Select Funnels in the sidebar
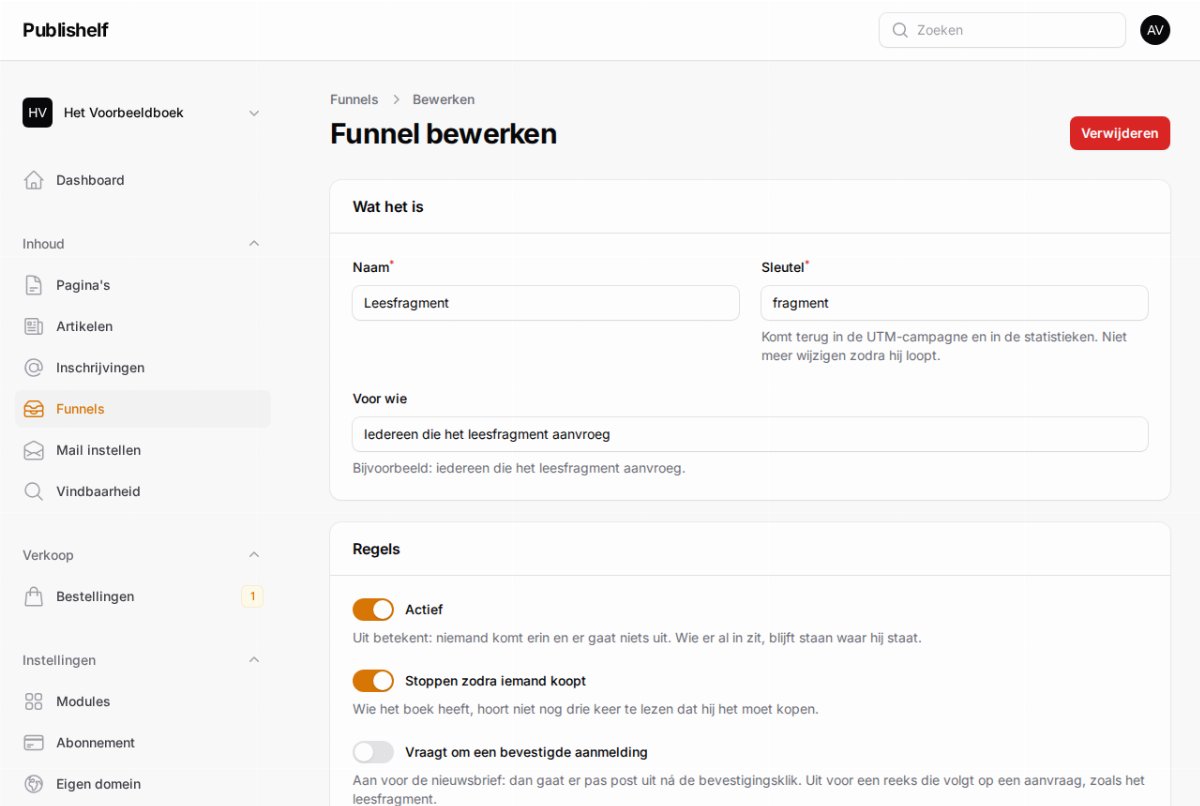1200x806 pixels. [x=143, y=409]
